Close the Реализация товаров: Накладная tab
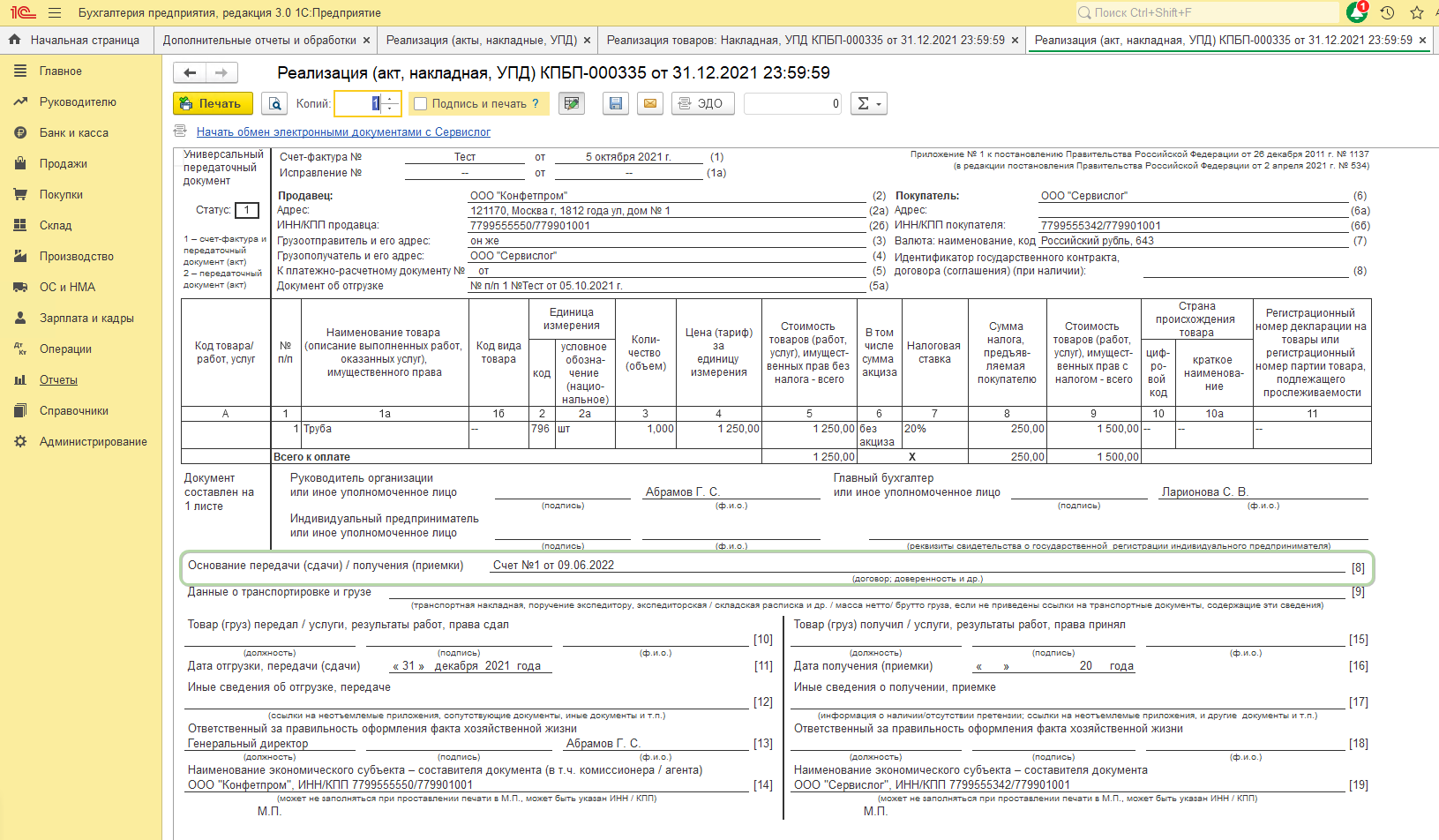Viewport: 1439px width, 840px height. 1015,41
